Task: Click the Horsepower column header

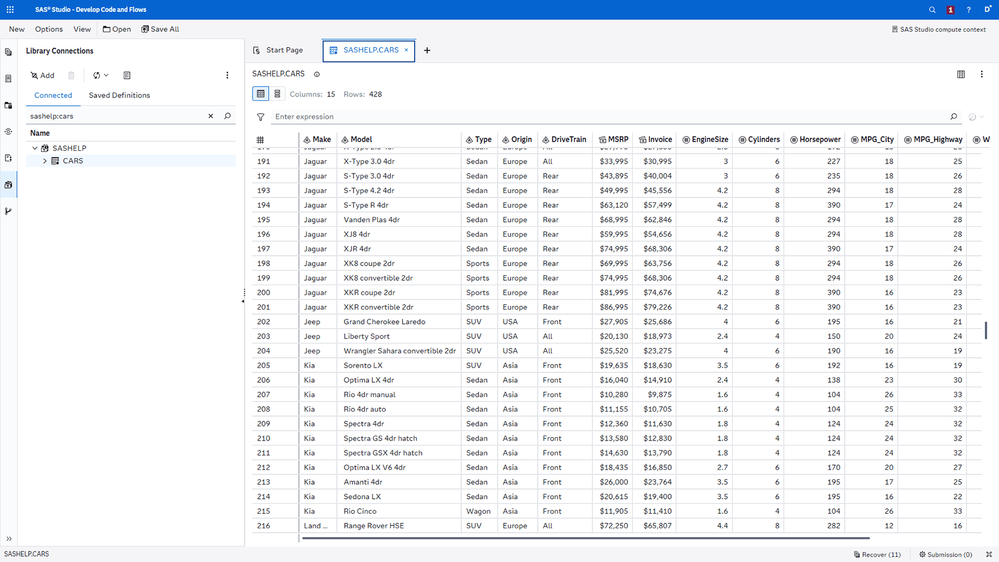Action: coord(816,140)
